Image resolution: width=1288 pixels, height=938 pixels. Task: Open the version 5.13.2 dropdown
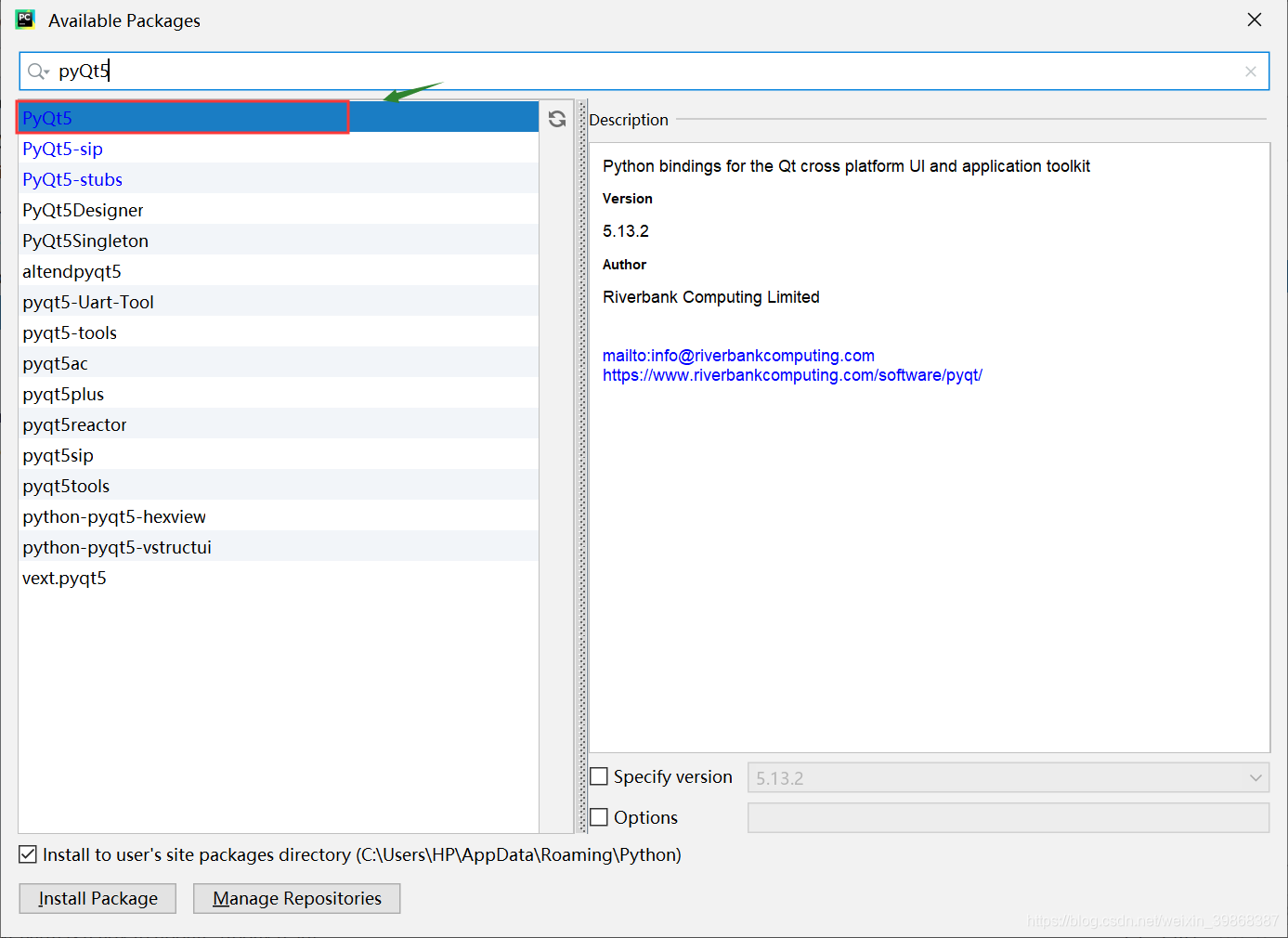1008,778
